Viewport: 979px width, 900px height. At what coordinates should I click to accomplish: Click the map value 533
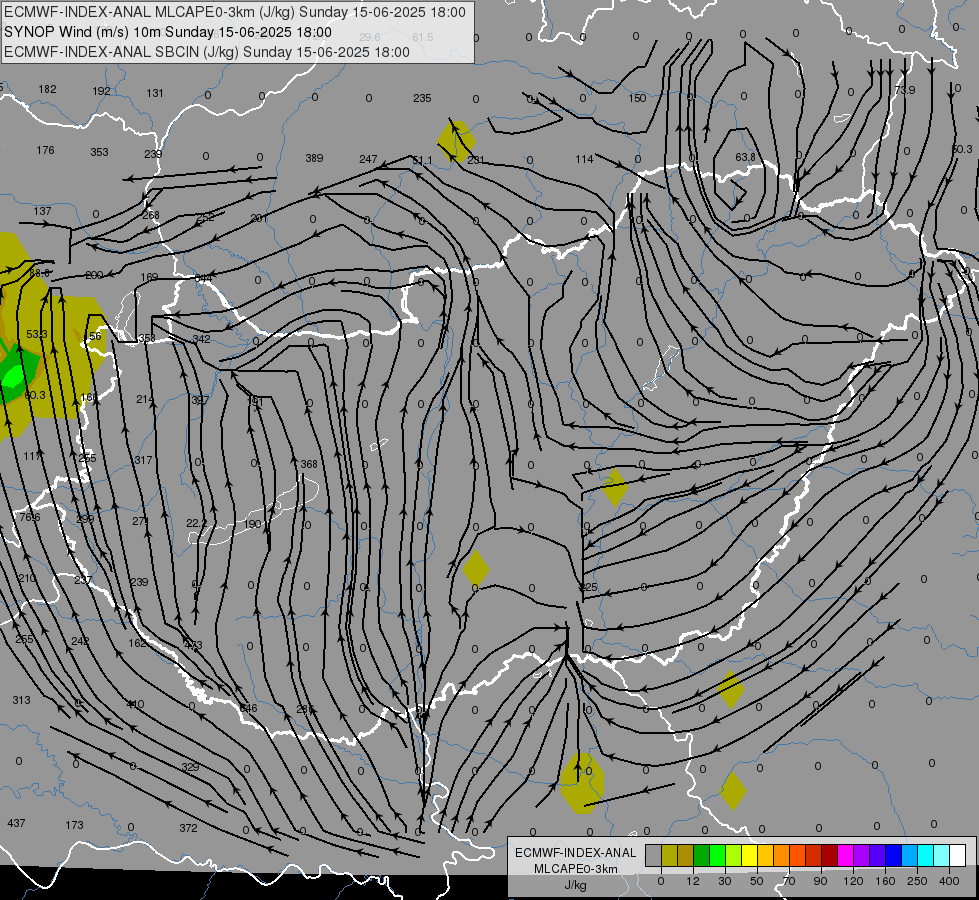click(x=37, y=334)
